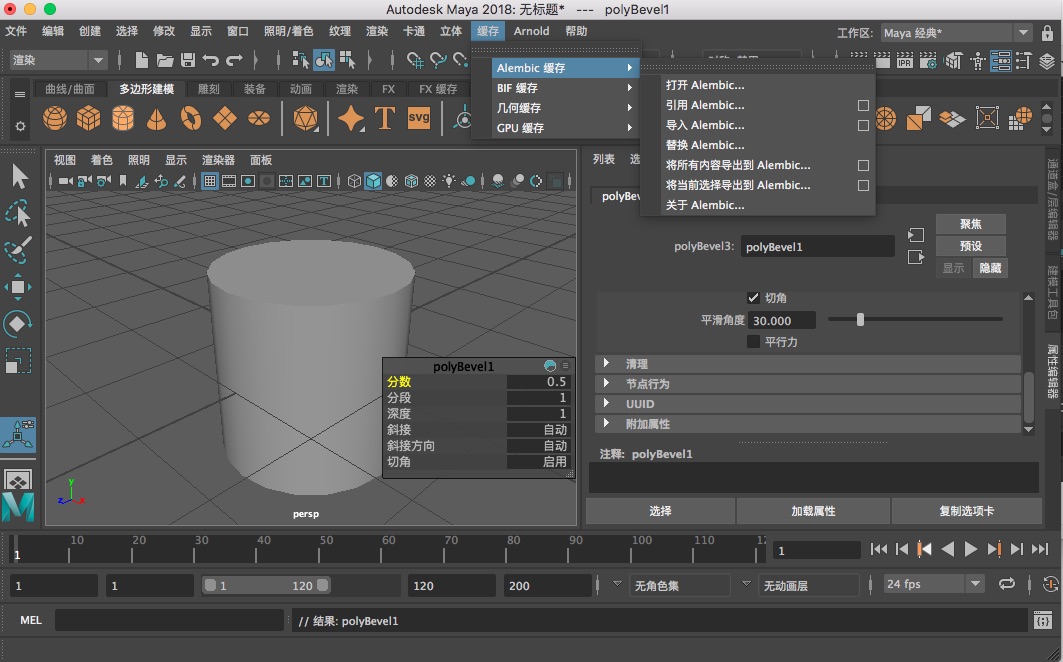
Task: Create a polygon cube from the shelf
Action: [89, 118]
